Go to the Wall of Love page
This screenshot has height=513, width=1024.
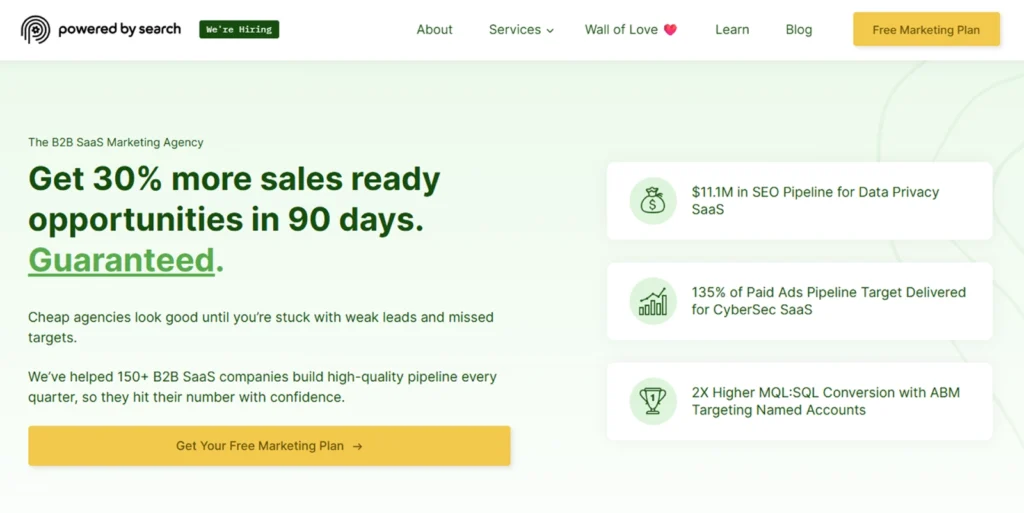pyautogui.click(x=621, y=30)
